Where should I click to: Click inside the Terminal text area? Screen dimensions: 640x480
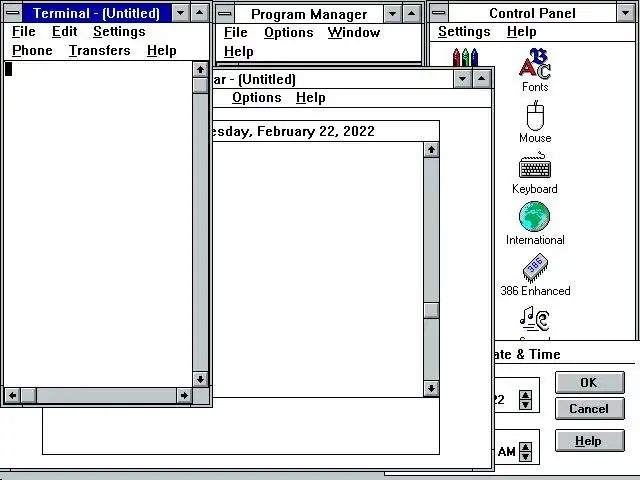[98, 224]
